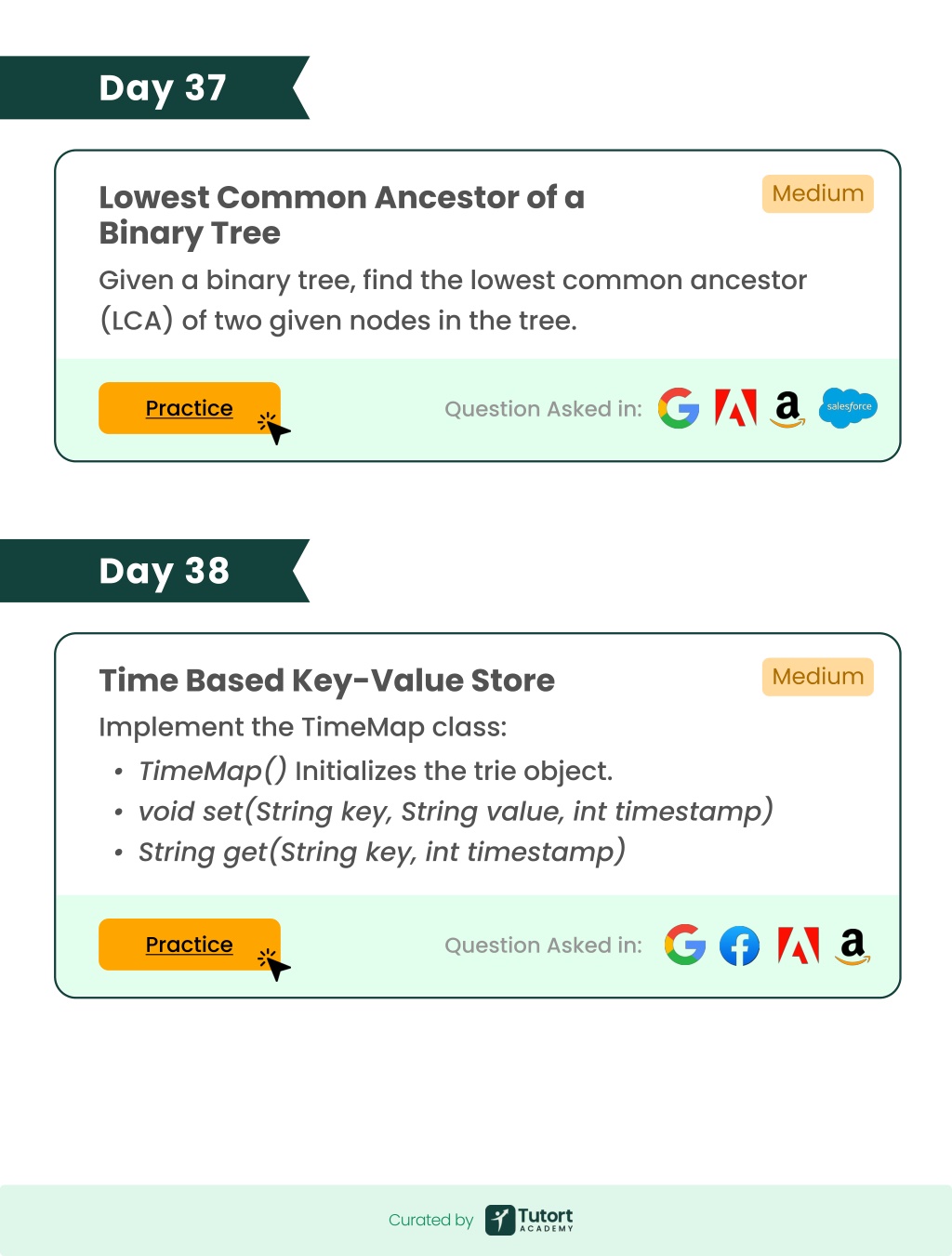Click the Lowest Common Ancestor title

(x=342, y=215)
